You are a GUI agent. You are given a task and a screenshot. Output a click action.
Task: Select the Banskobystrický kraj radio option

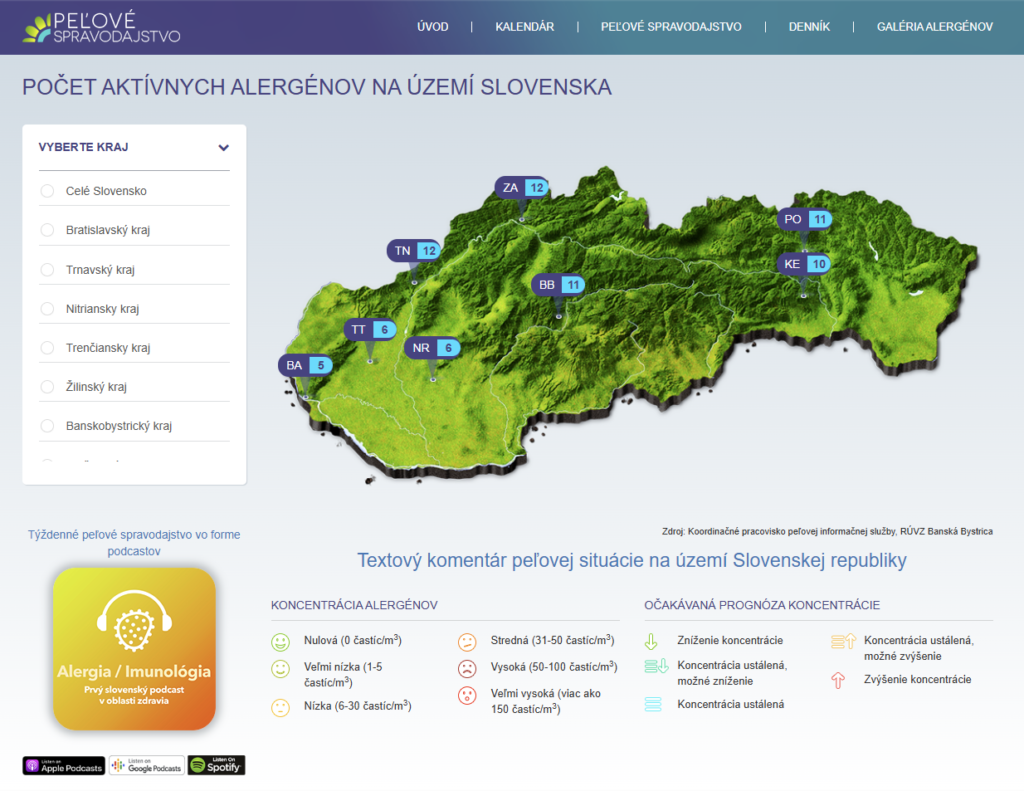click(47, 426)
